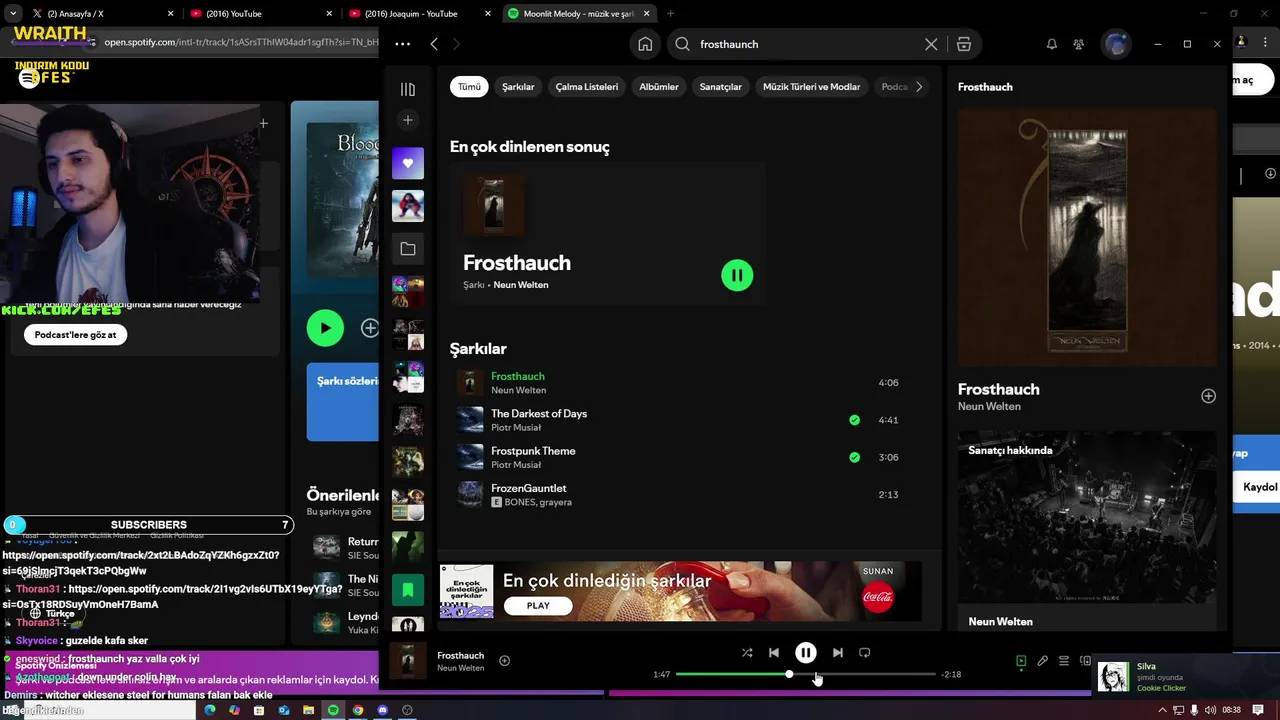Open Neun Welten artist link under top result

point(521,285)
